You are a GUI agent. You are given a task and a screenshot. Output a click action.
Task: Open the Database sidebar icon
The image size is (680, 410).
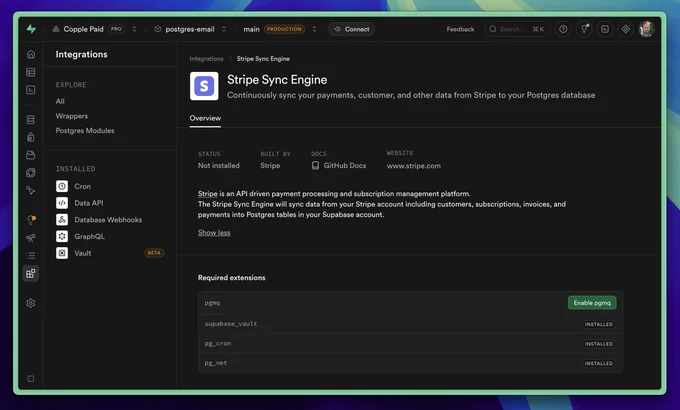(x=31, y=120)
